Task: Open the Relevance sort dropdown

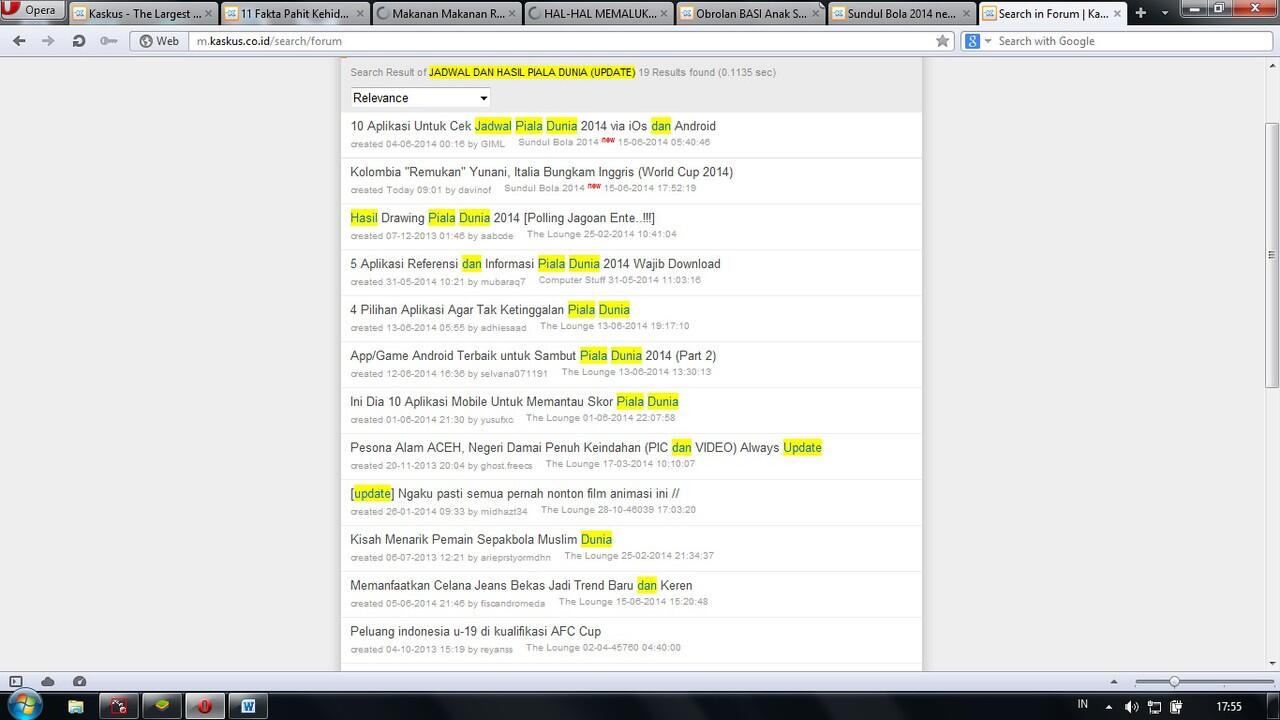Action: click(420, 97)
